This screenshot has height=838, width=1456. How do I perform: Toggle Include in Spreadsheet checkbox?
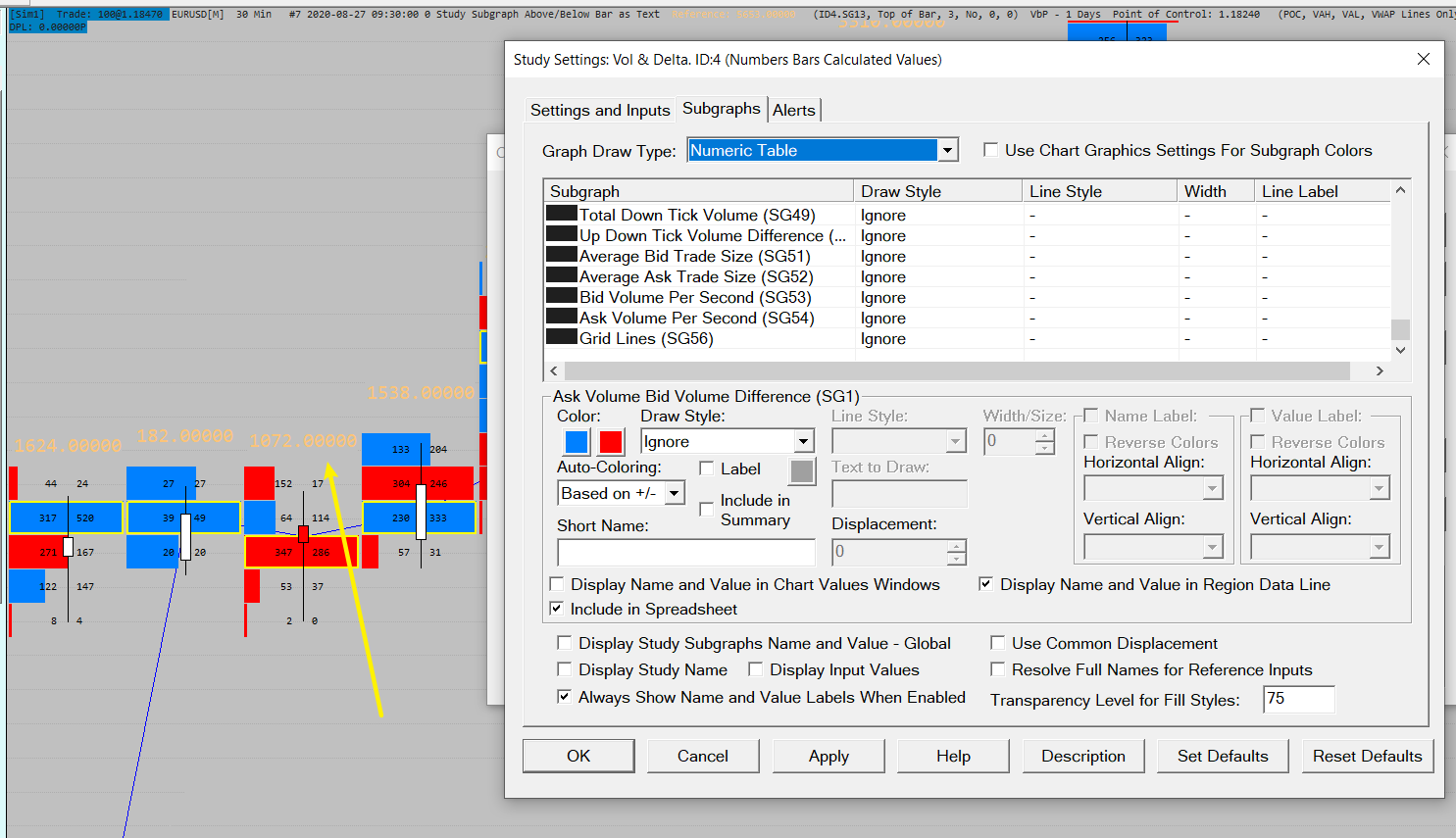[x=557, y=609]
